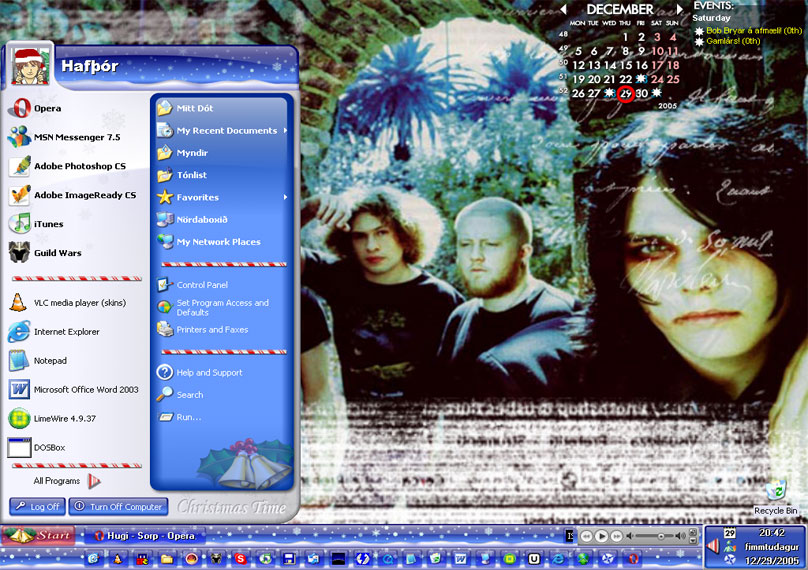
Task: Skip to next track in taskbar player
Action: click(616, 536)
